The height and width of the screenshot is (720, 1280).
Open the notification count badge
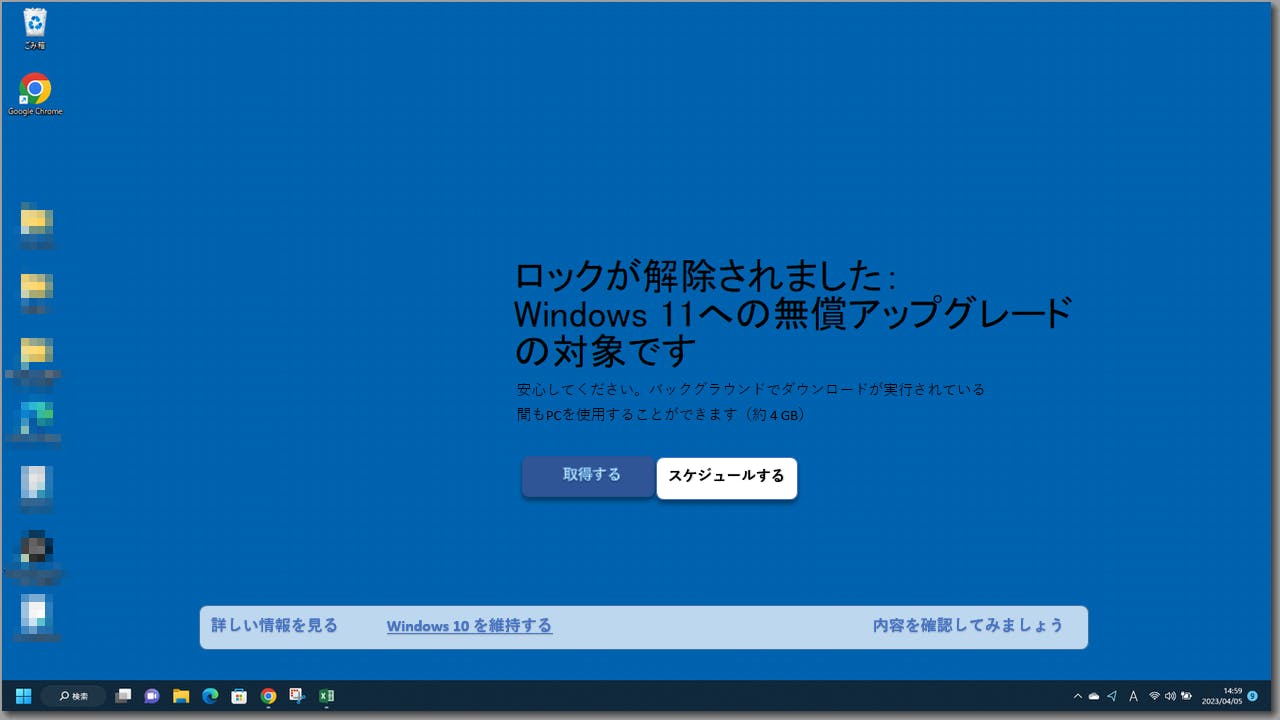click(1252, 696)
